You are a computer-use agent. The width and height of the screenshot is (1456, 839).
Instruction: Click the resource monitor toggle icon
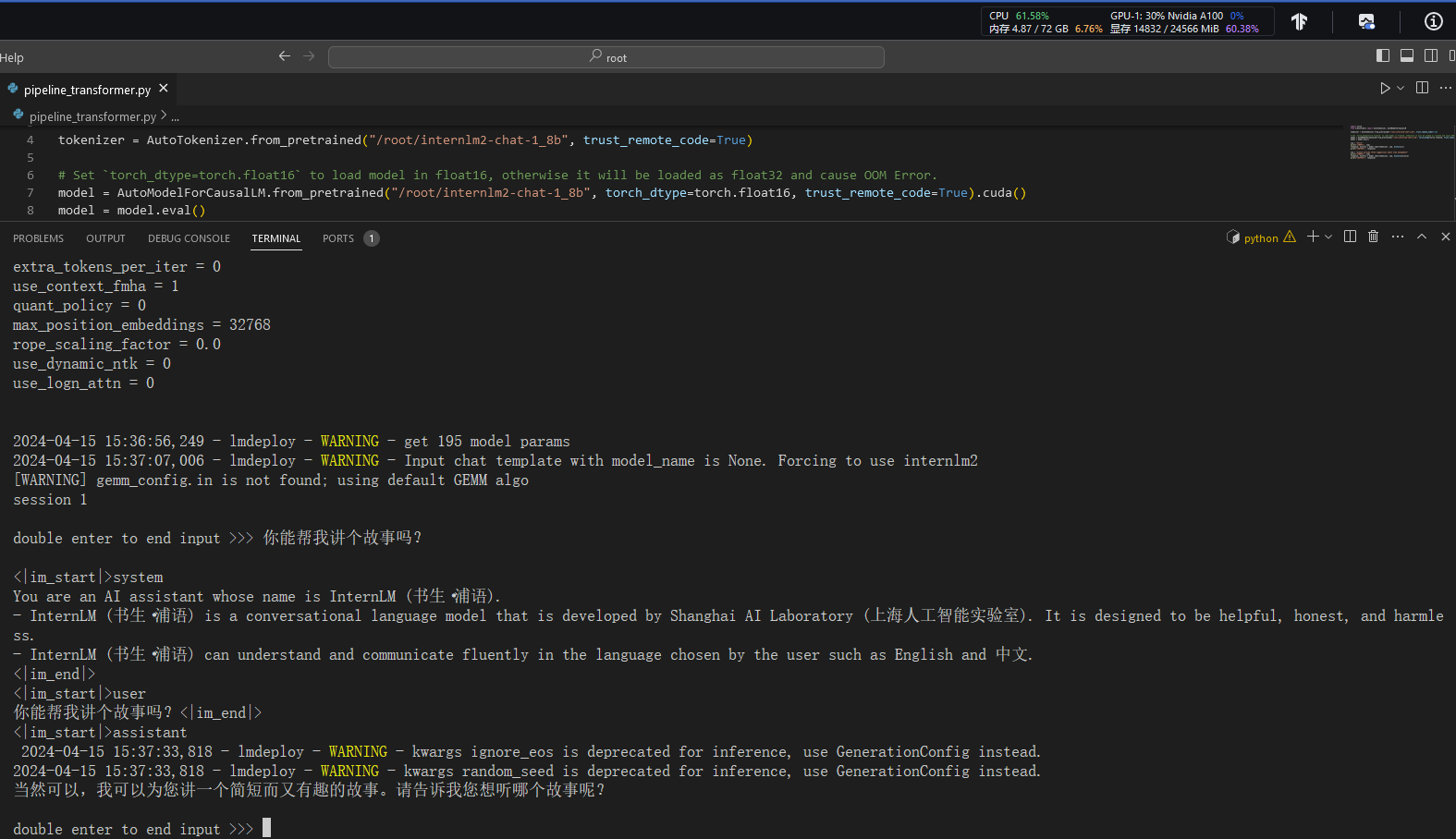[1366, 21]
